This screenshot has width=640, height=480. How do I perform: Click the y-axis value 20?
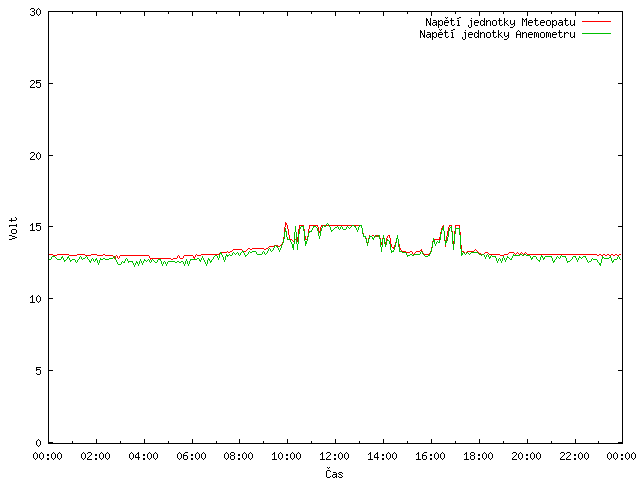[x=36, y=156]
